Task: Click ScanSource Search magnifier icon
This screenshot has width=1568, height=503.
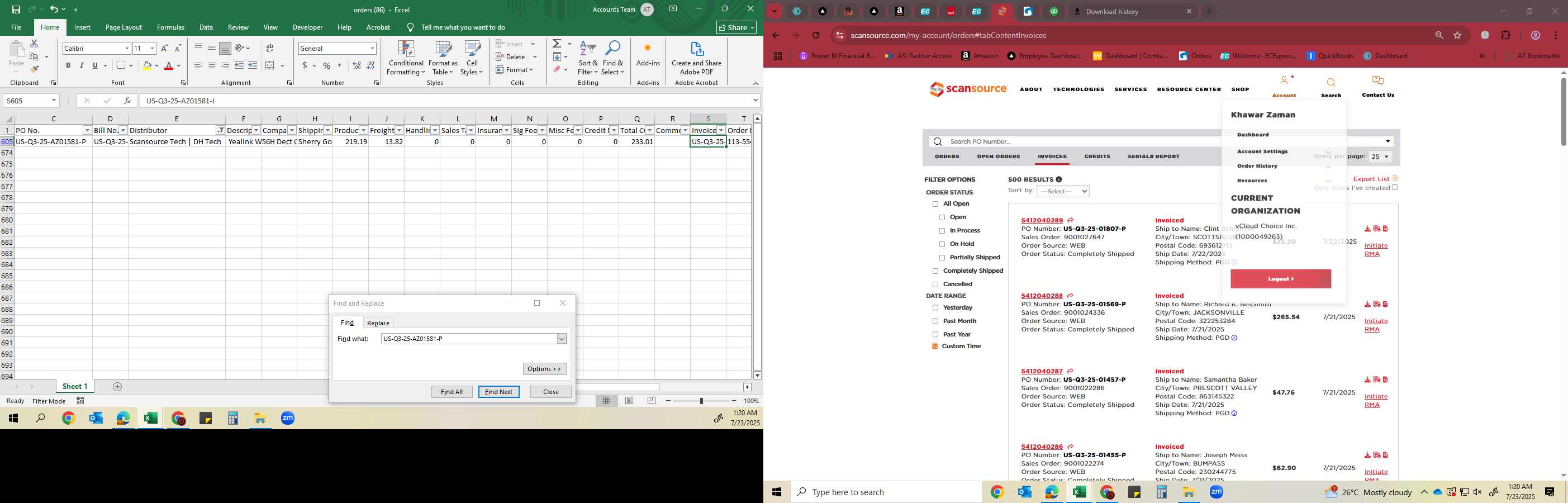Action: [x=1331, y=83]
